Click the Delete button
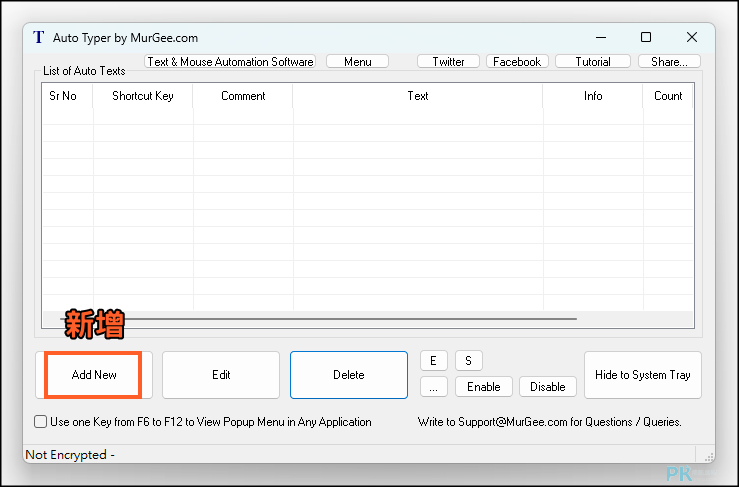 coord(349,375)
